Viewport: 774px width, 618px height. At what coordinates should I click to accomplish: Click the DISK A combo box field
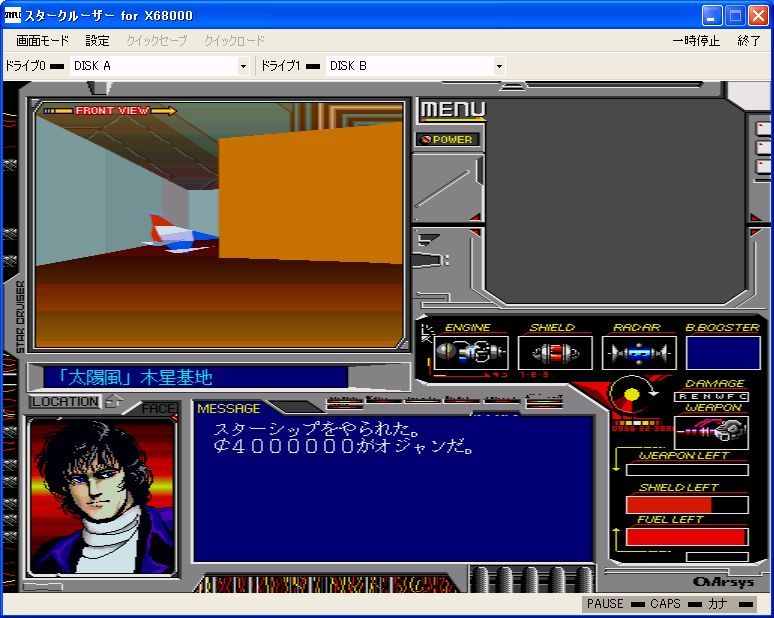(159, 66)
